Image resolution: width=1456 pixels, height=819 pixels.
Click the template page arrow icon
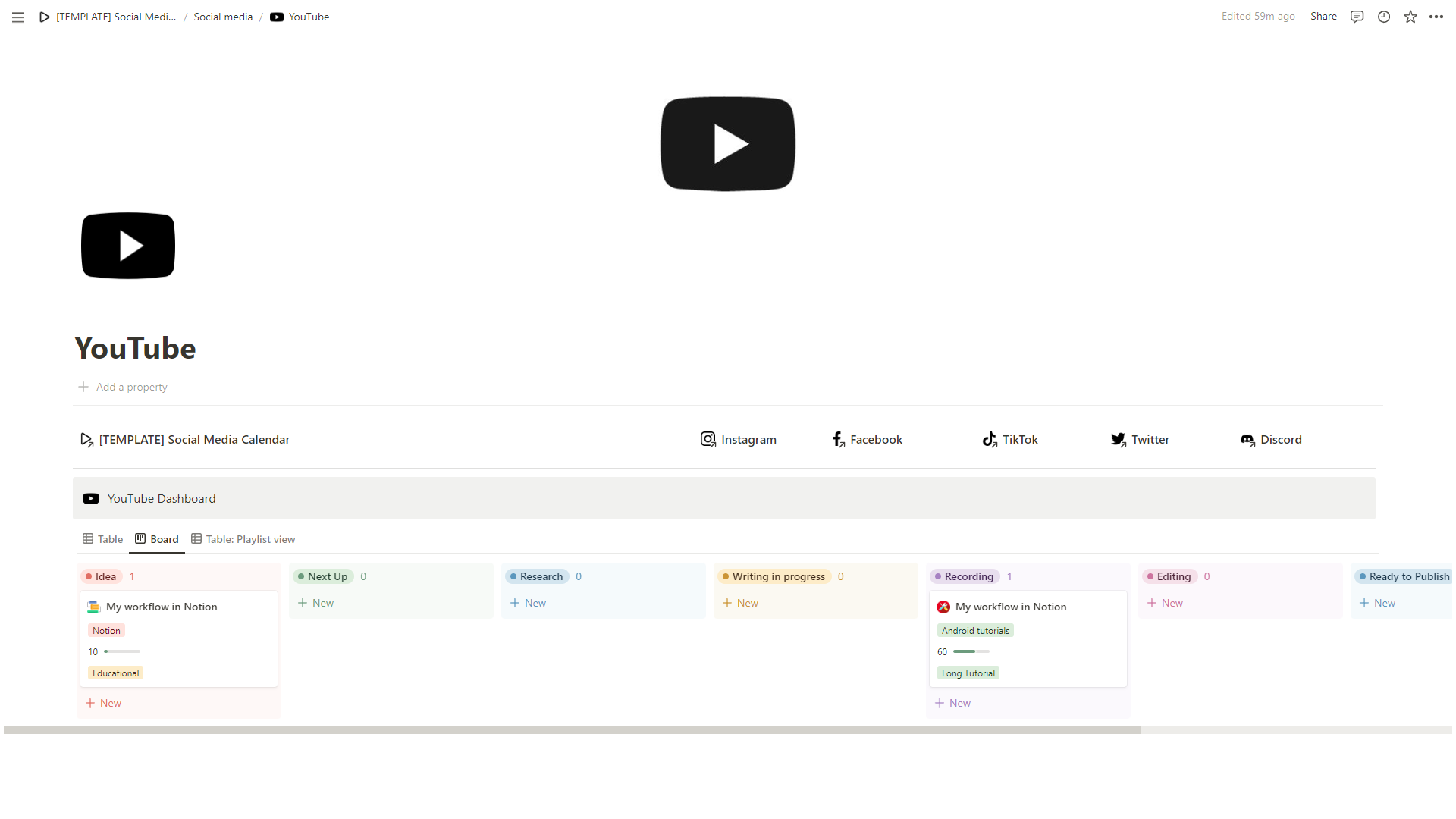86,439
